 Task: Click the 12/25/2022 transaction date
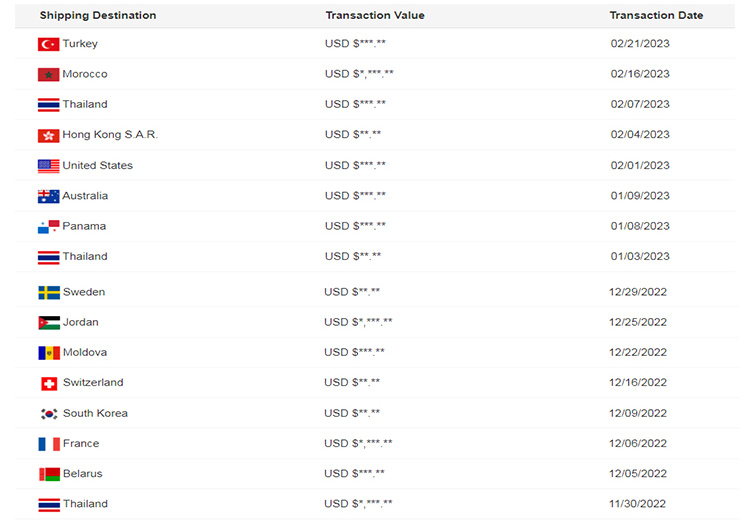(x=639, y=323)
